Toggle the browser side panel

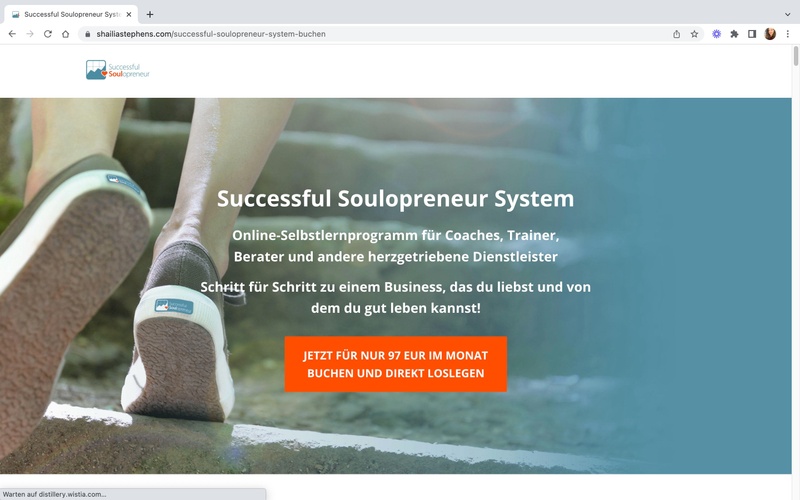[752, 34]
